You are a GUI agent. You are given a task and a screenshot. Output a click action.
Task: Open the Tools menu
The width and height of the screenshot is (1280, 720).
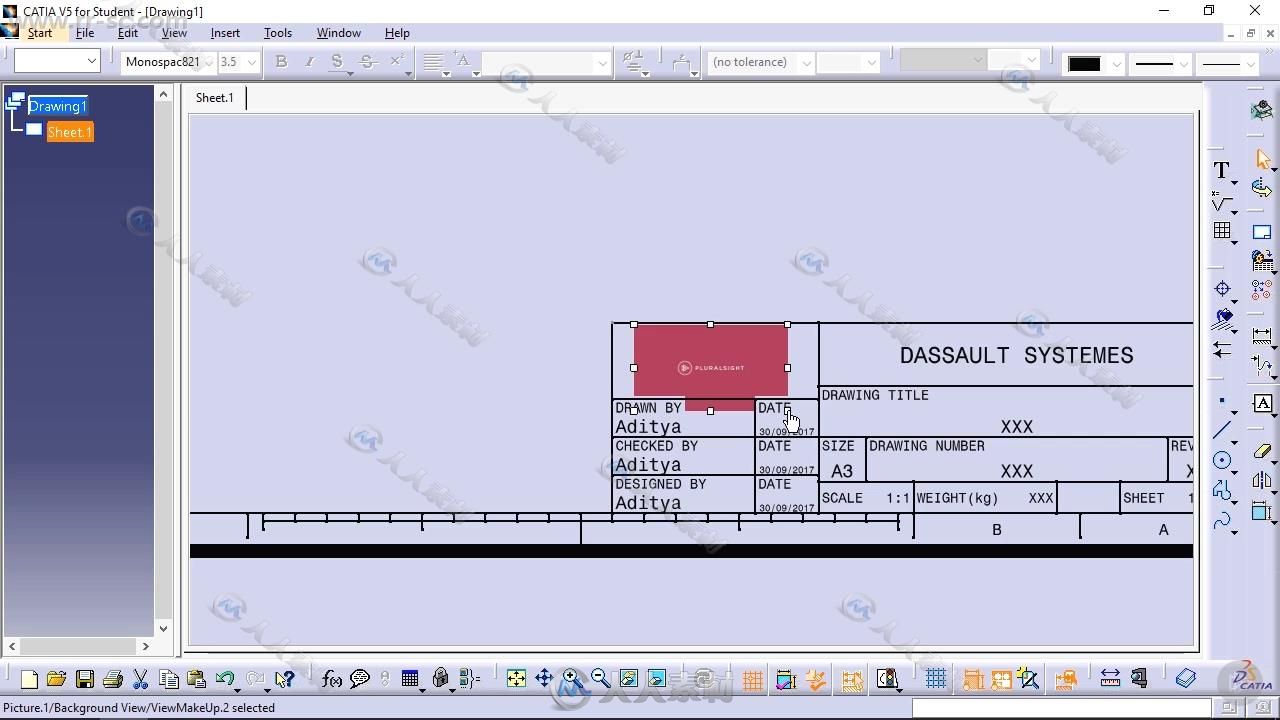[278, 33]
